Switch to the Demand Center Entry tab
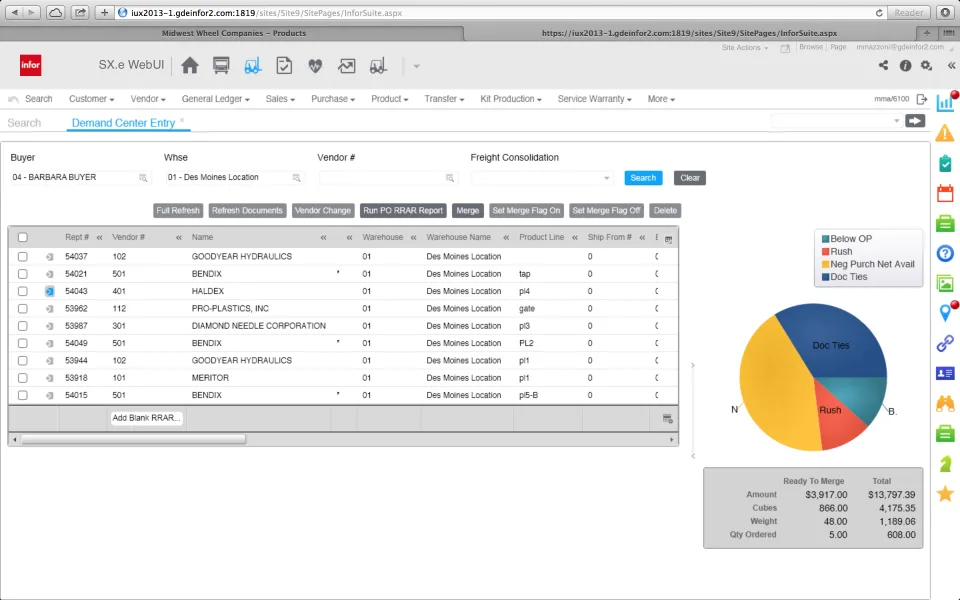 pos(124,122)
